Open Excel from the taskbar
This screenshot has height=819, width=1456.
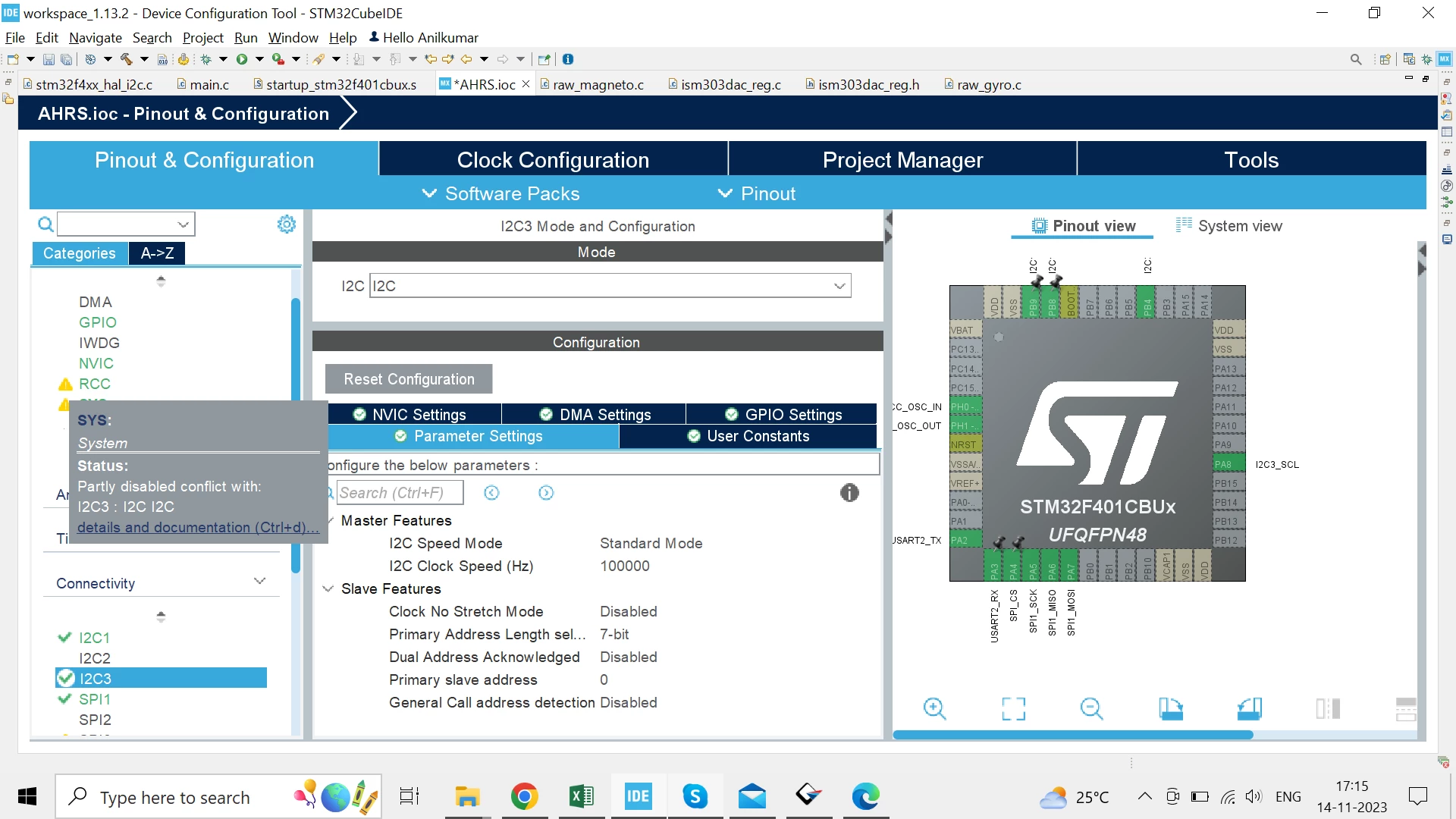pos(581,796)
